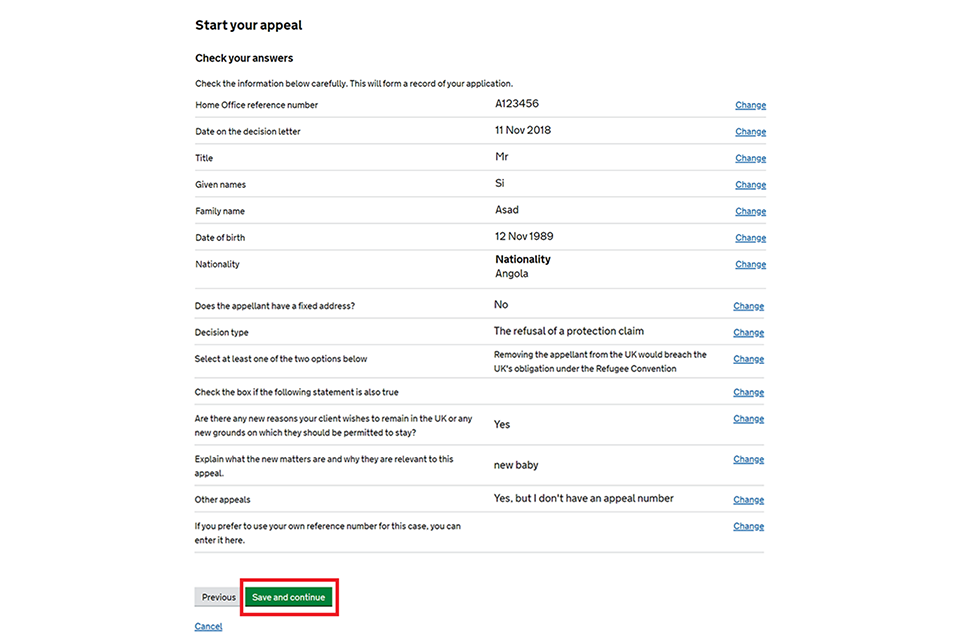Click the 'Start your appeal' heading
This screenshot has height=640, width=960.
(x=248, y=25)
